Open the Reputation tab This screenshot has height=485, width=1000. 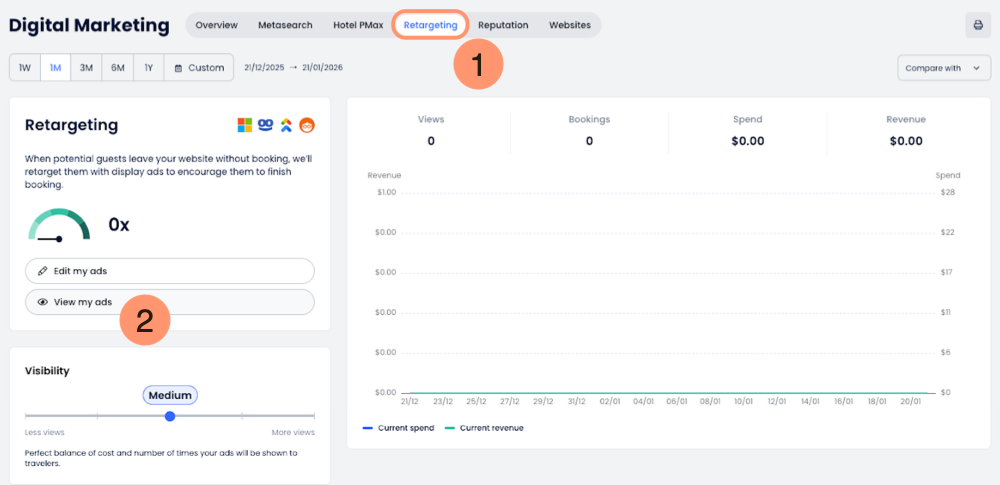click(503, 25)
